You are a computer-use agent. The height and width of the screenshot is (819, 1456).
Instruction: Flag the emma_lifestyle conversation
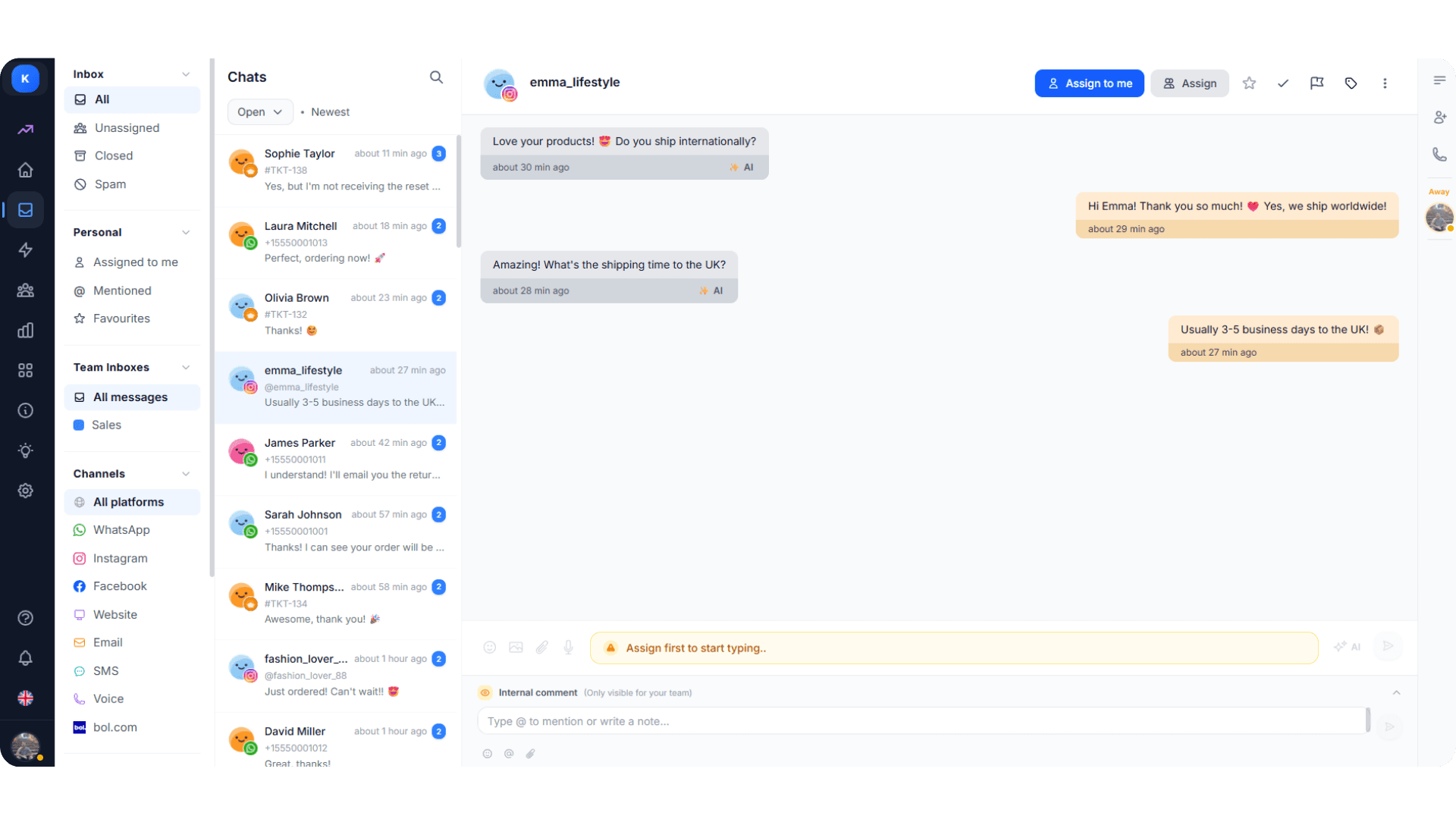[x=1316, y=83]
